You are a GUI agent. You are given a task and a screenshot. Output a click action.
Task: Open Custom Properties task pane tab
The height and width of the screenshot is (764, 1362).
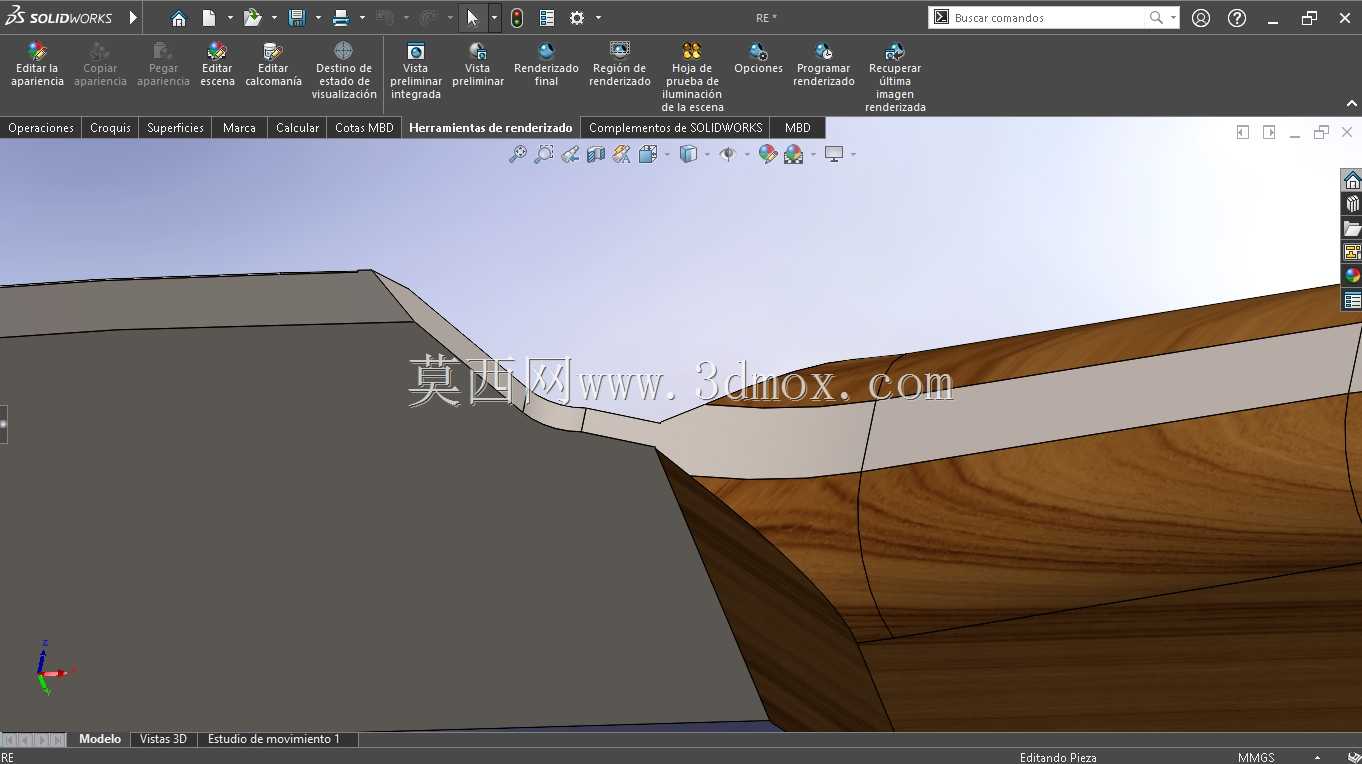pyautogui.click(x=1352, y=300)
